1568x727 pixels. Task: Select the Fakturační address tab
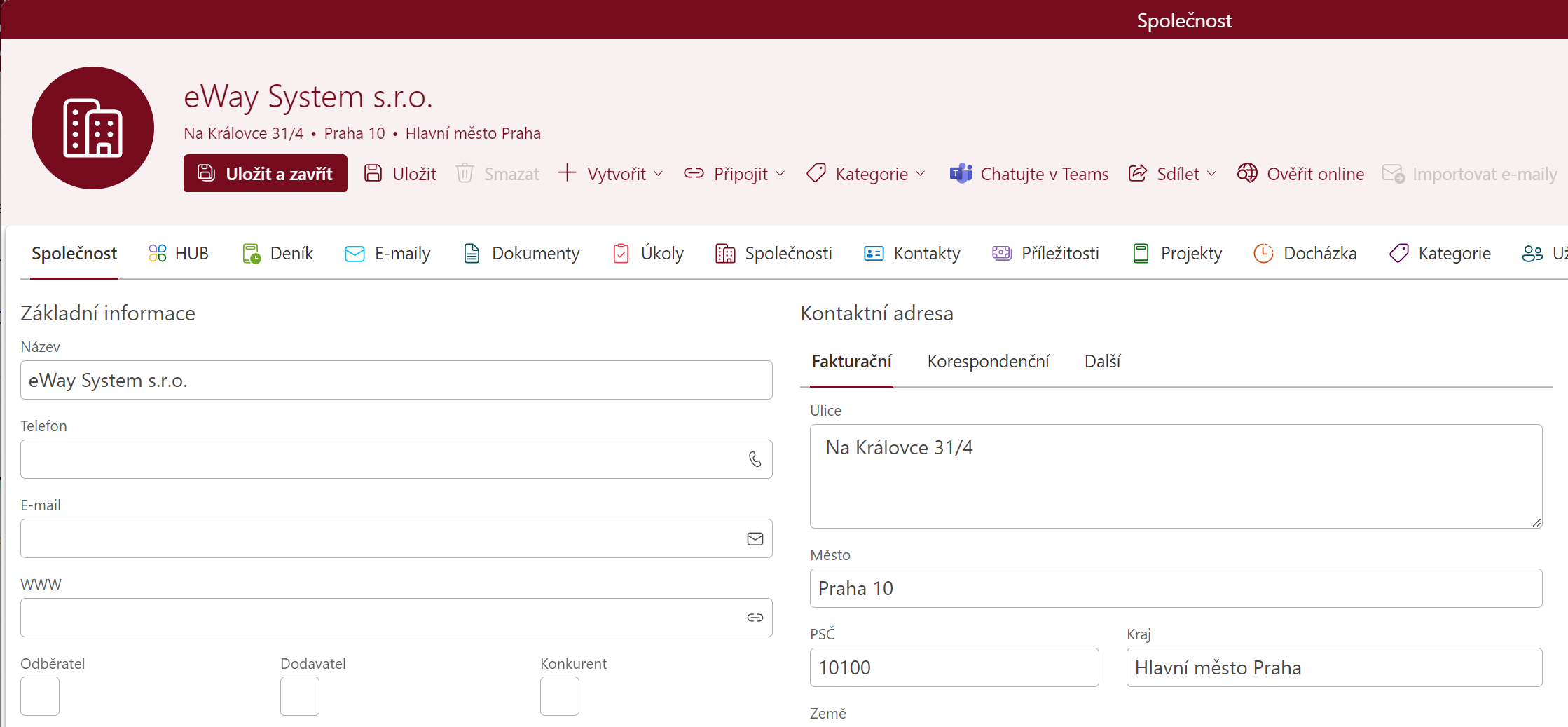point(851,362)
